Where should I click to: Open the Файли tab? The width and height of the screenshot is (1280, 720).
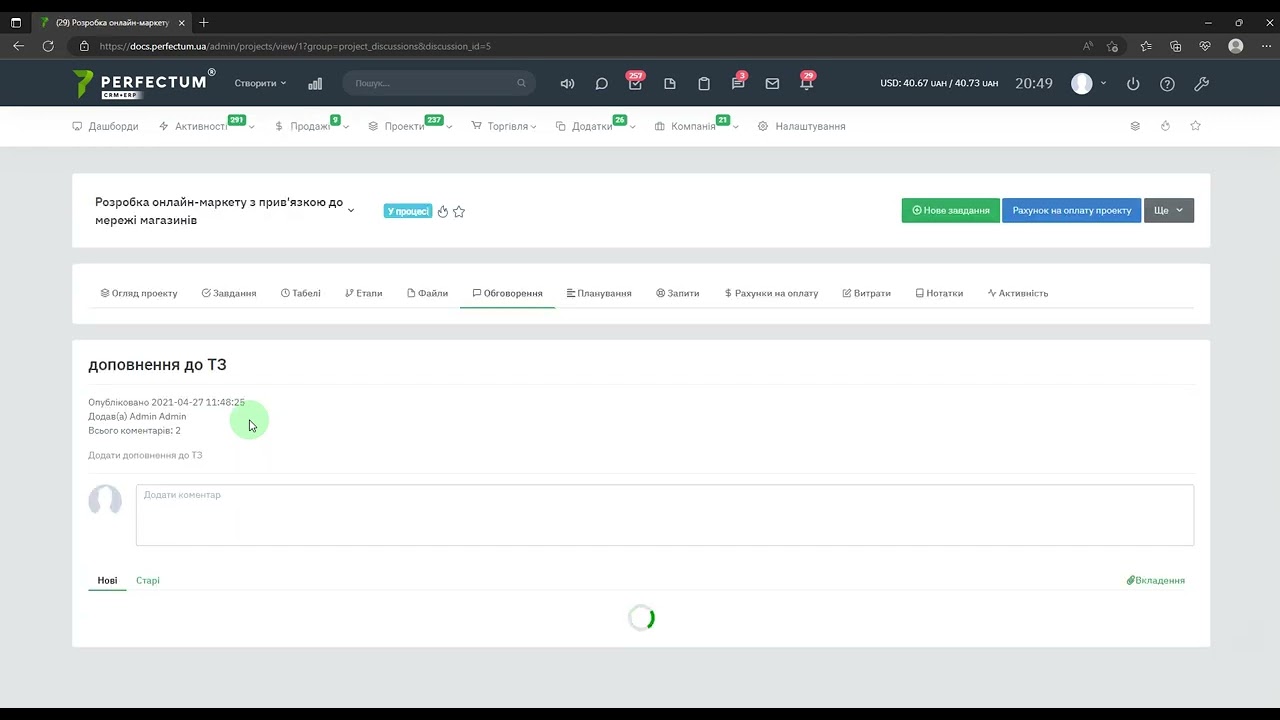coord(428,293)
